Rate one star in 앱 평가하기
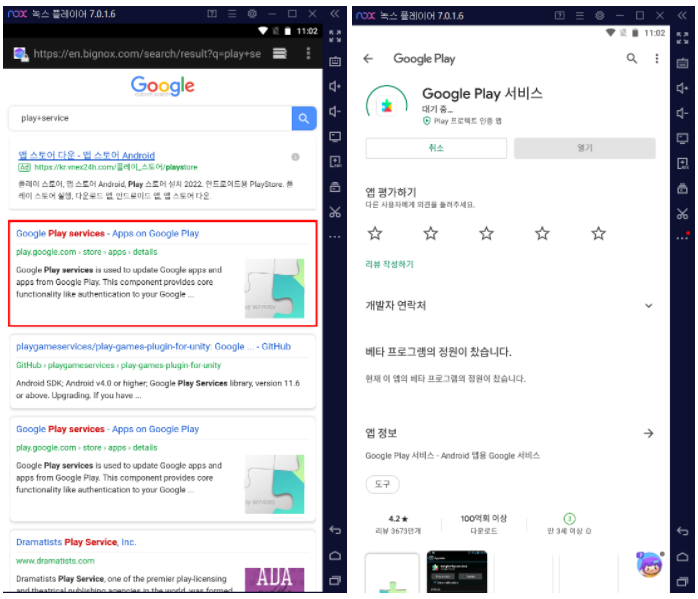Screen dimensions: 698x599 (x=375, y=233)
